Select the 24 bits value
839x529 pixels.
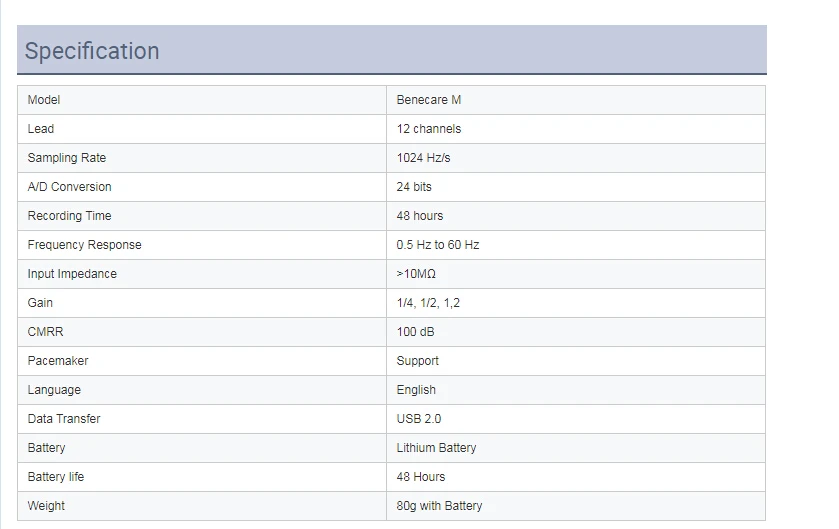coord(414,187)
